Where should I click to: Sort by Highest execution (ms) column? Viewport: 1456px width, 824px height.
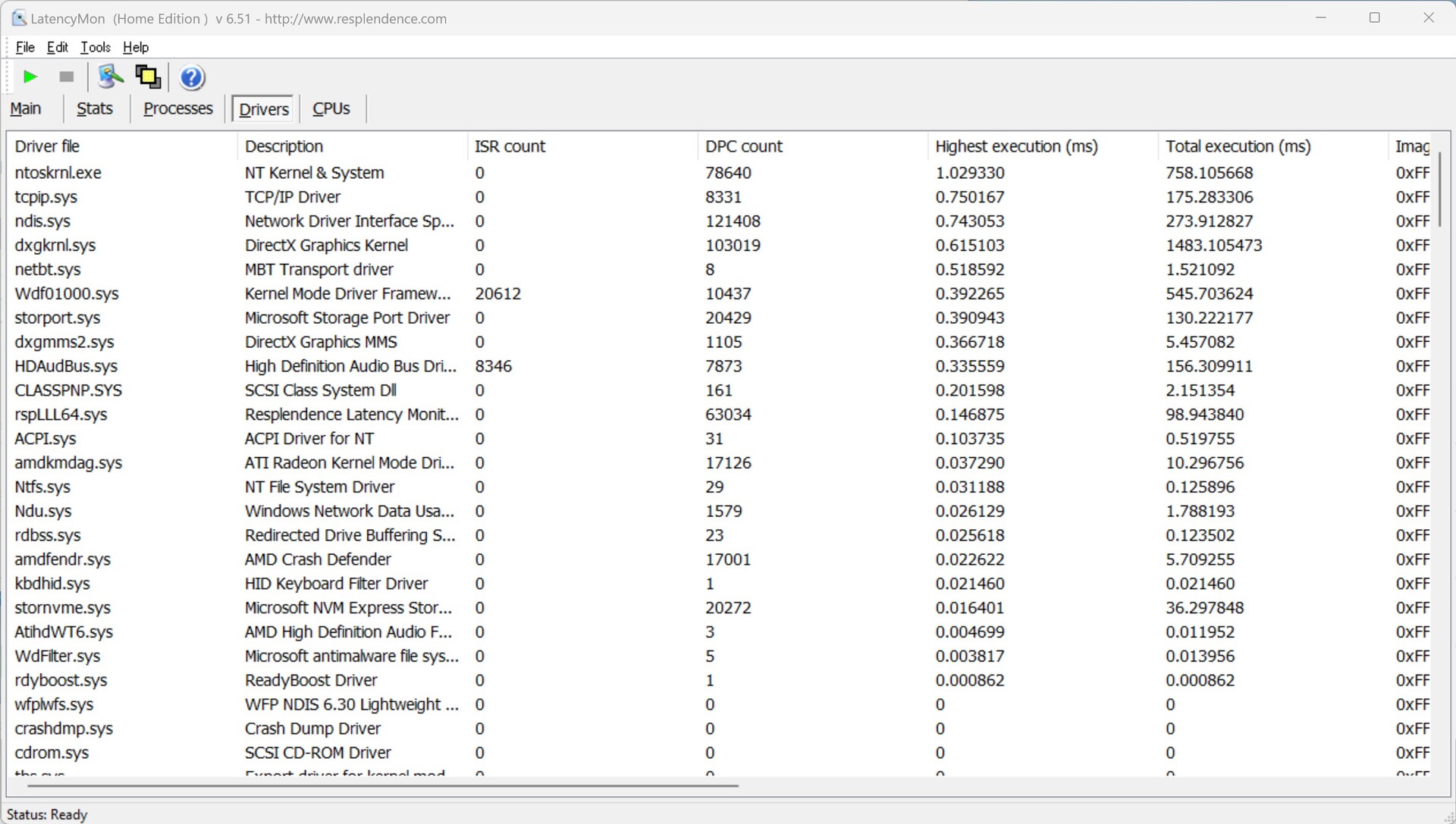coord(1016,146)
